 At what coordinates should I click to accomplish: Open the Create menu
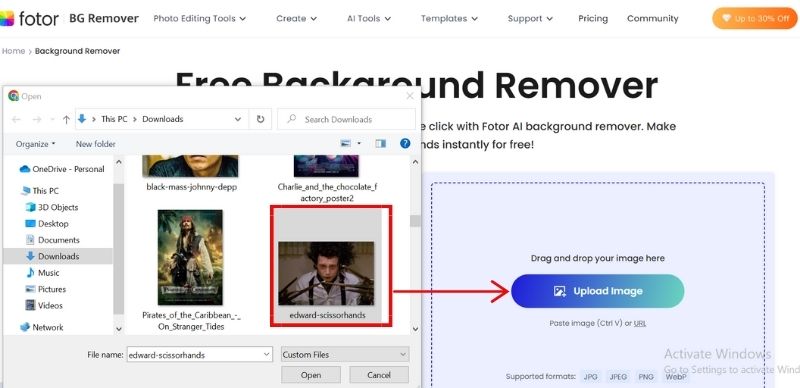[x=296, y=18]
